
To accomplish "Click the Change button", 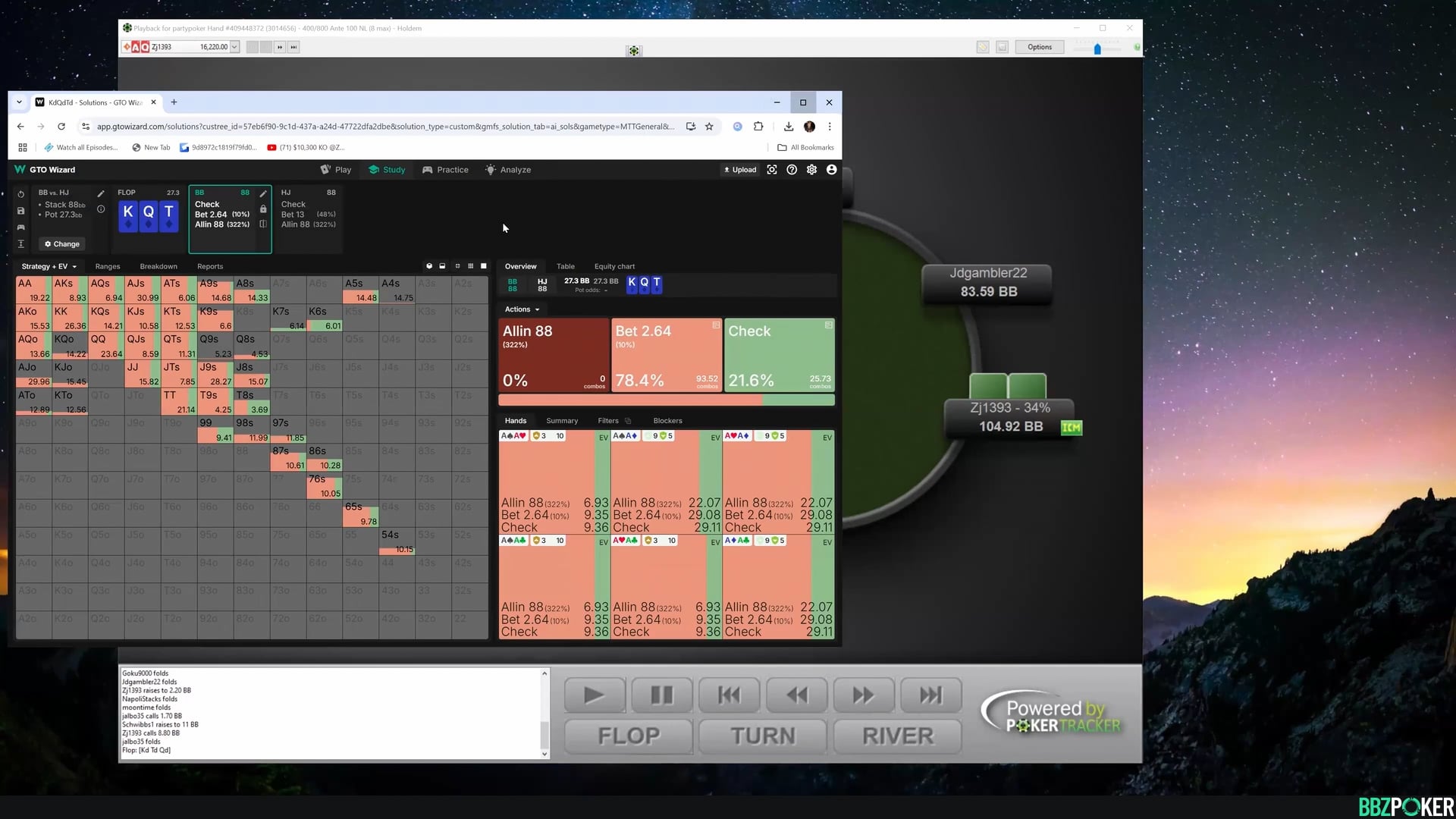I will pyautogui.click(x=62, y=244).
